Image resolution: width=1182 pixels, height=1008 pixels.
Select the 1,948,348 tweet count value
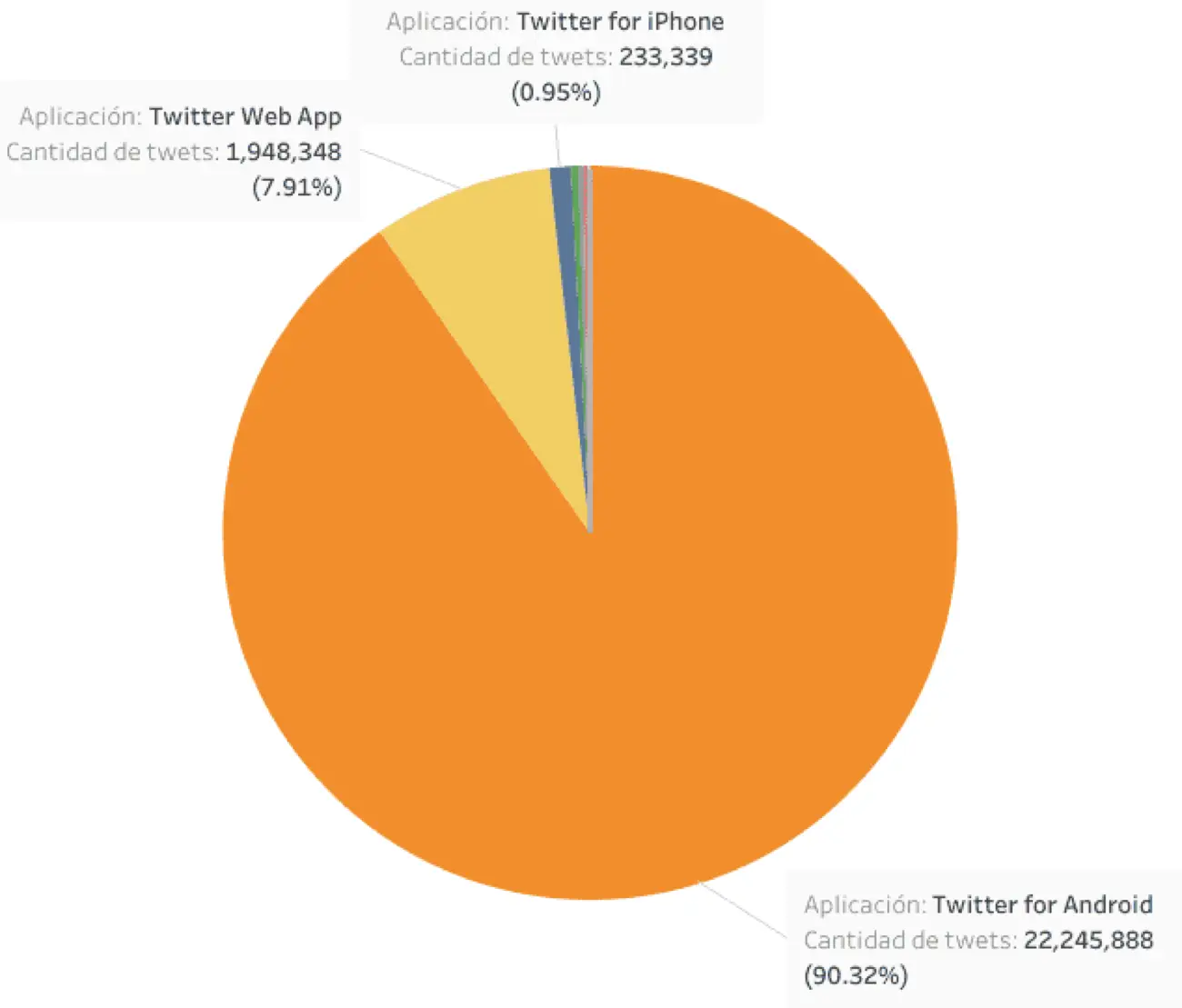coord(284,152)
